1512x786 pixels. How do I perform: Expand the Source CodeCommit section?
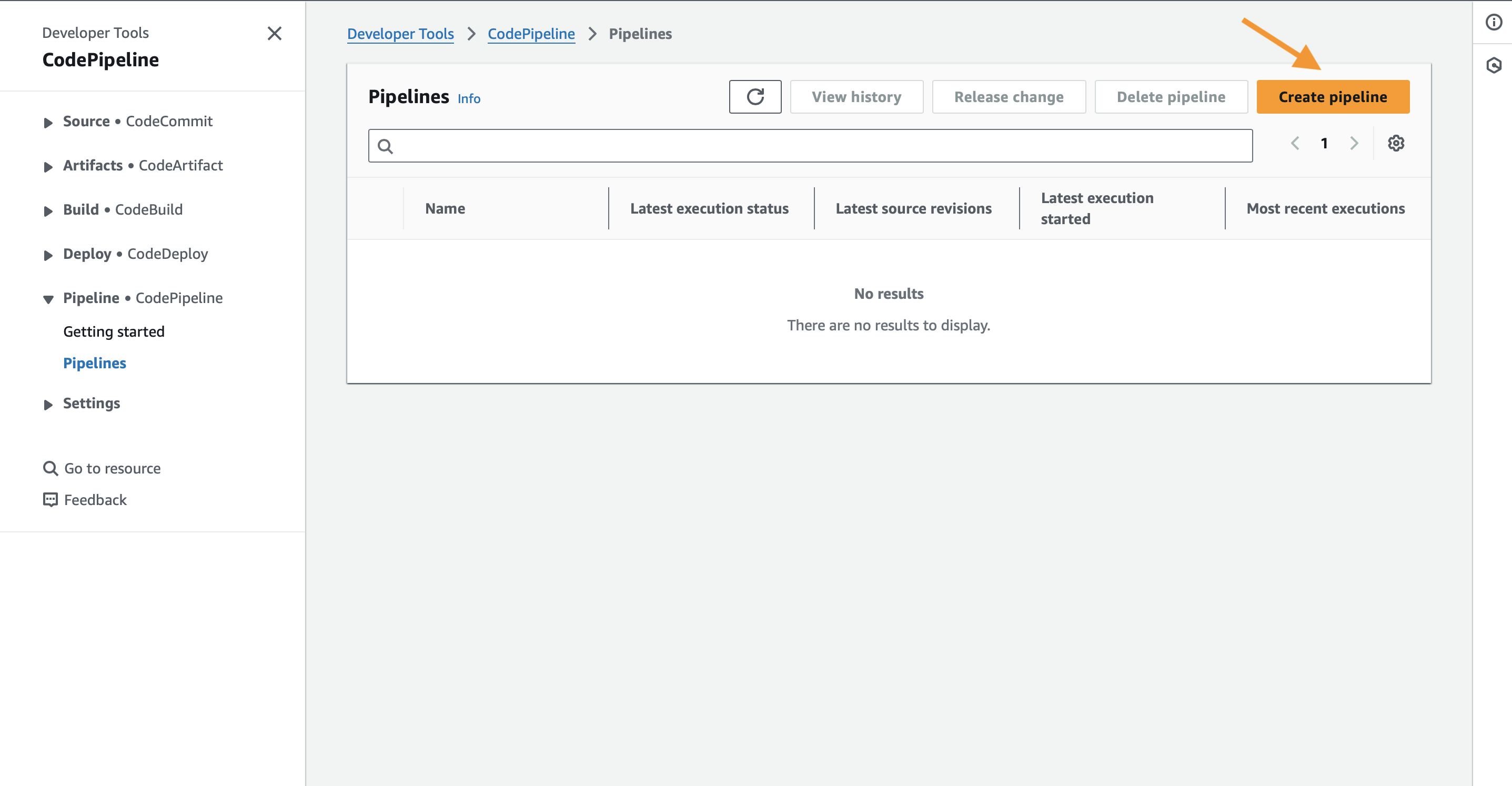(48, 122)
